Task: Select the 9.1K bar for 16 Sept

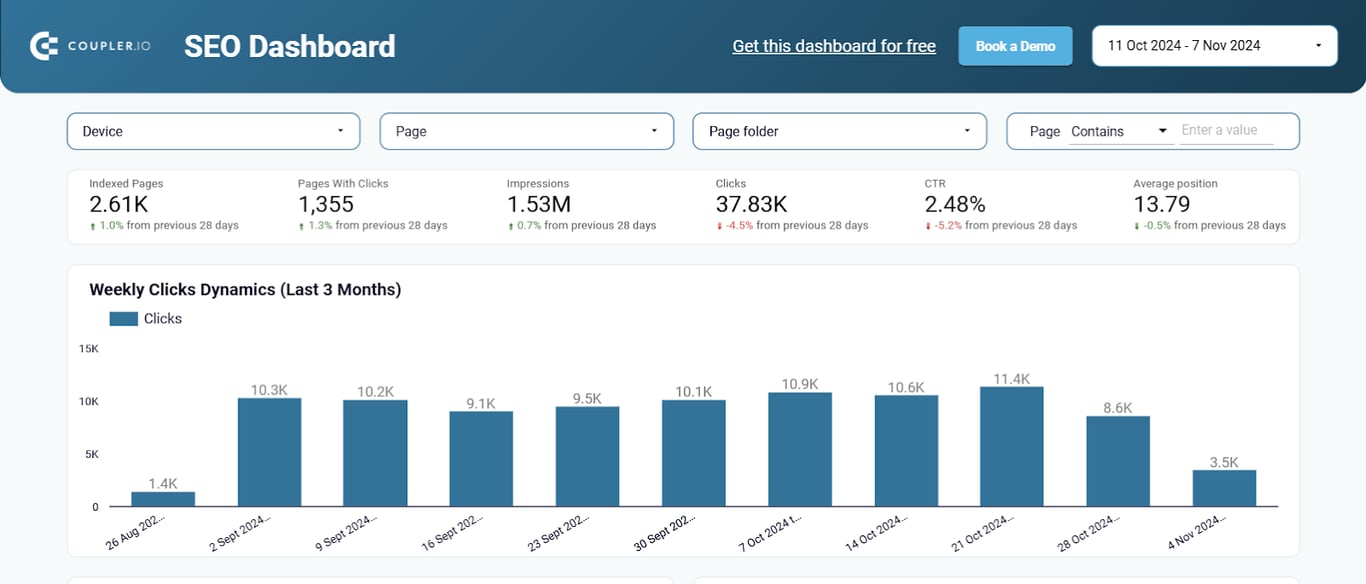Action: [x=481, y=459]
